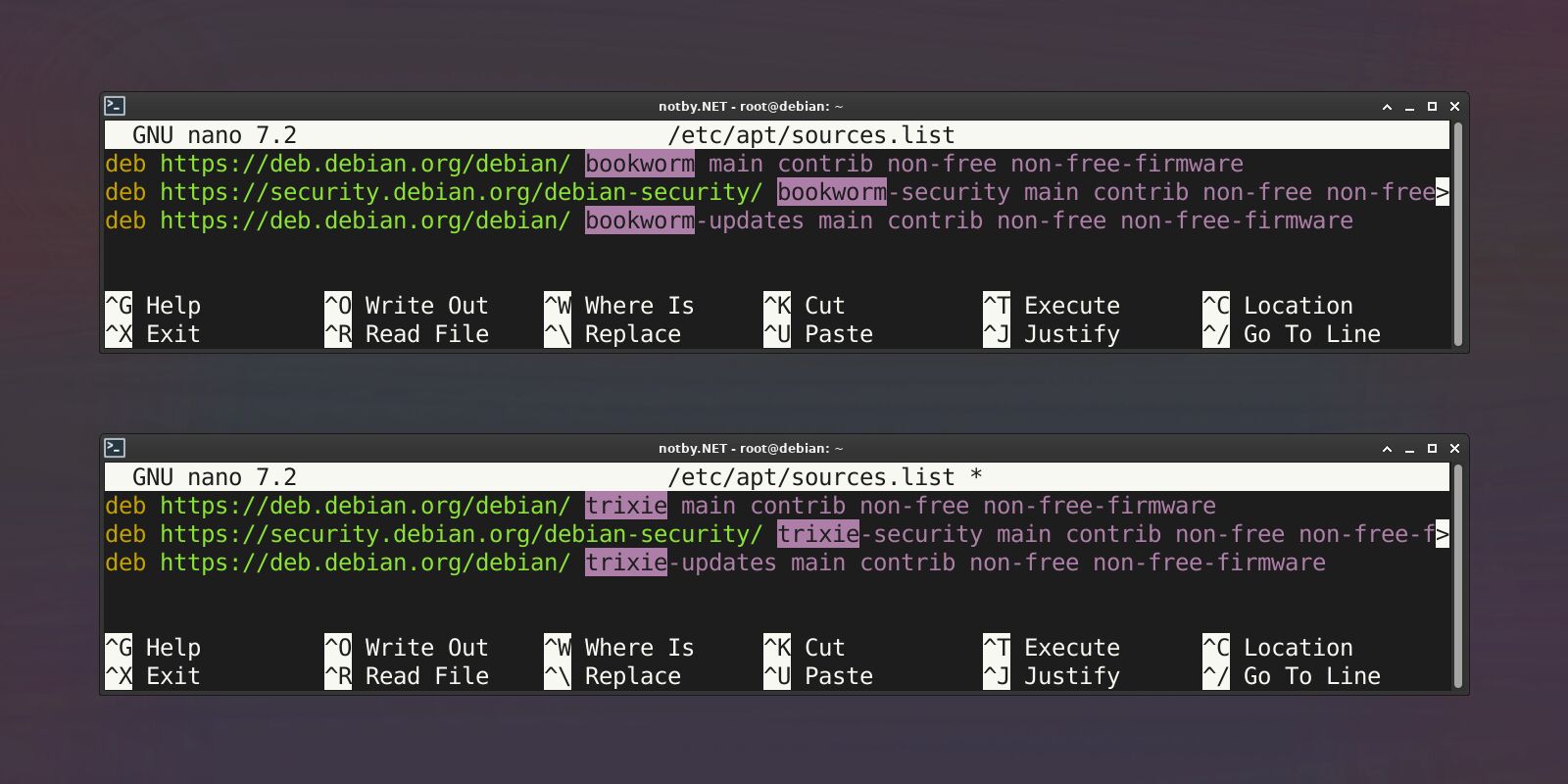Click terminal icon in bottom window titlebar
The image size is (1568, 784).
(115, 448)
